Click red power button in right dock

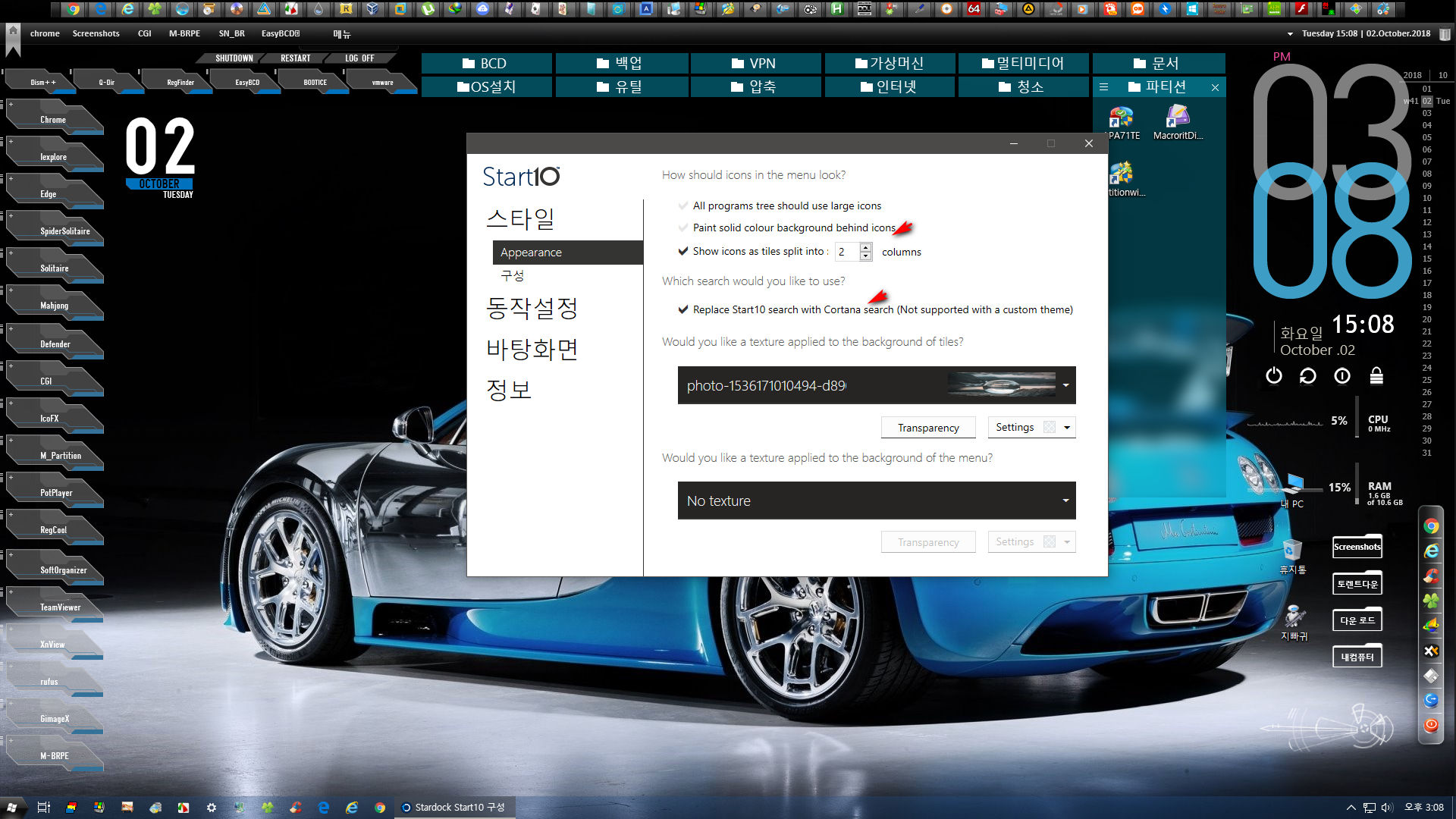(x=1431, y=725)
